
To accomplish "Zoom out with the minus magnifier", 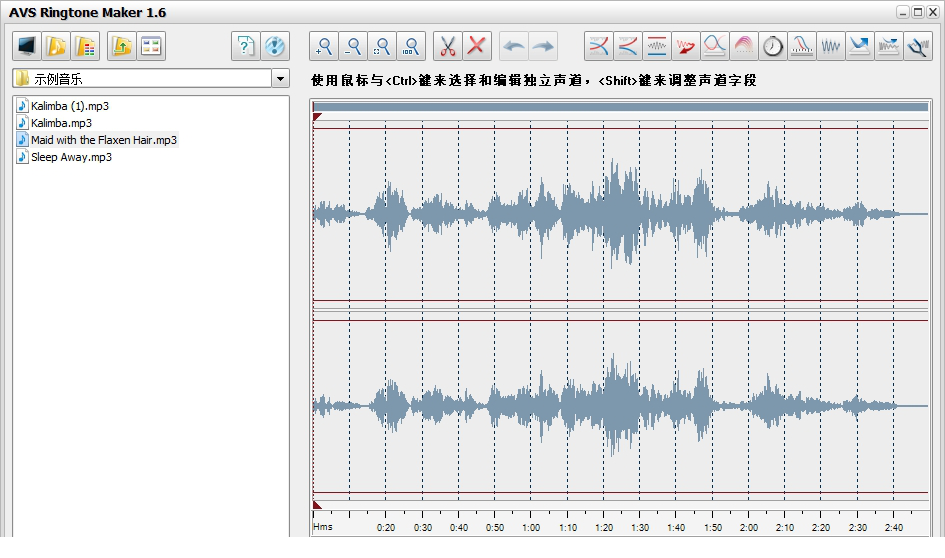I will (353, 46).
